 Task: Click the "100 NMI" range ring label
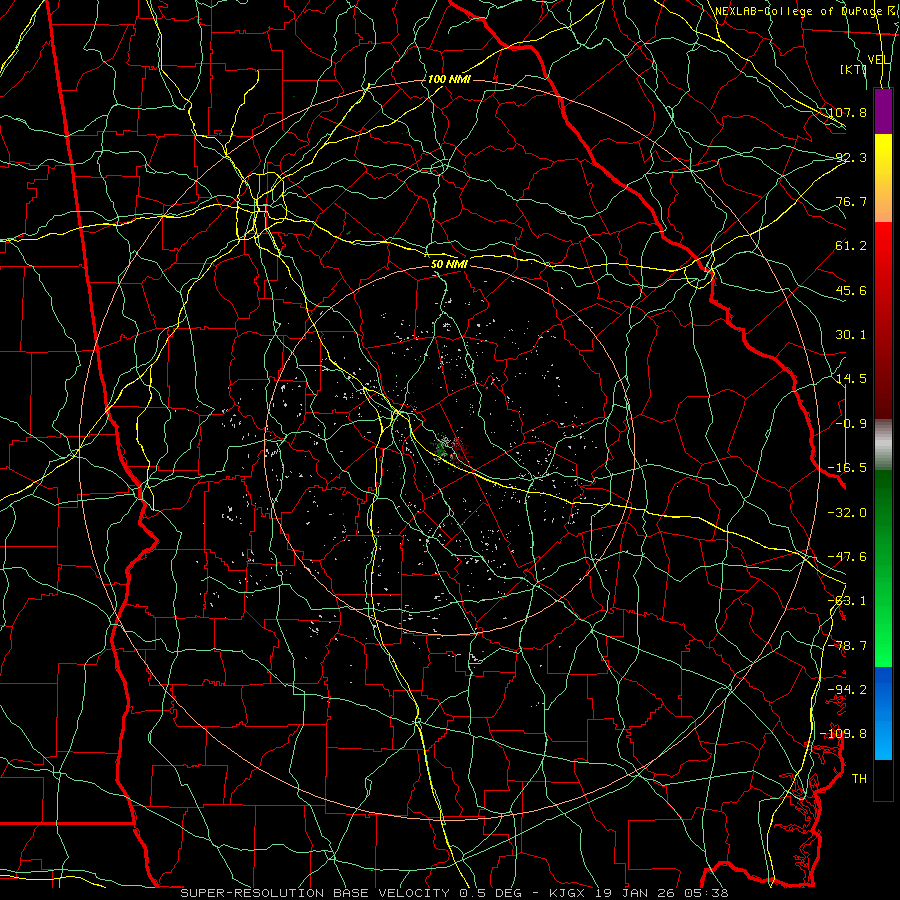click(x=449, y=79)
